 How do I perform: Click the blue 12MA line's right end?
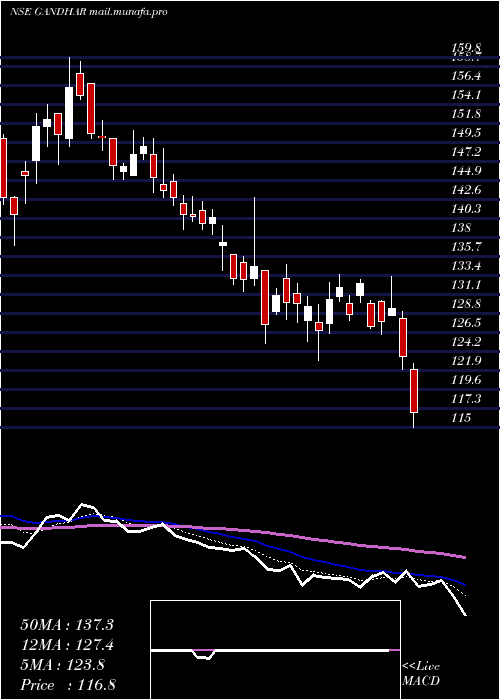click(x=464, y=584)
